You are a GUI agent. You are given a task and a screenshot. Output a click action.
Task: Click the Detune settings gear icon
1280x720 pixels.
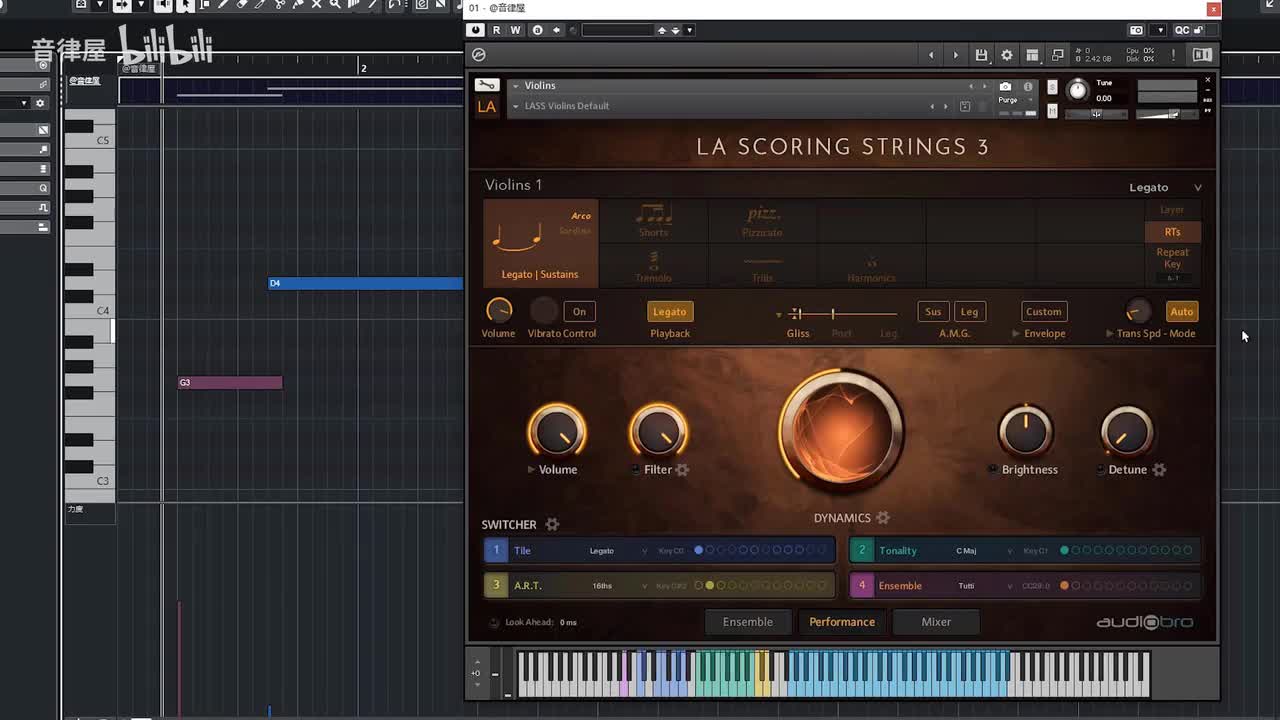pyautogui.click(x=1159, y=470)
